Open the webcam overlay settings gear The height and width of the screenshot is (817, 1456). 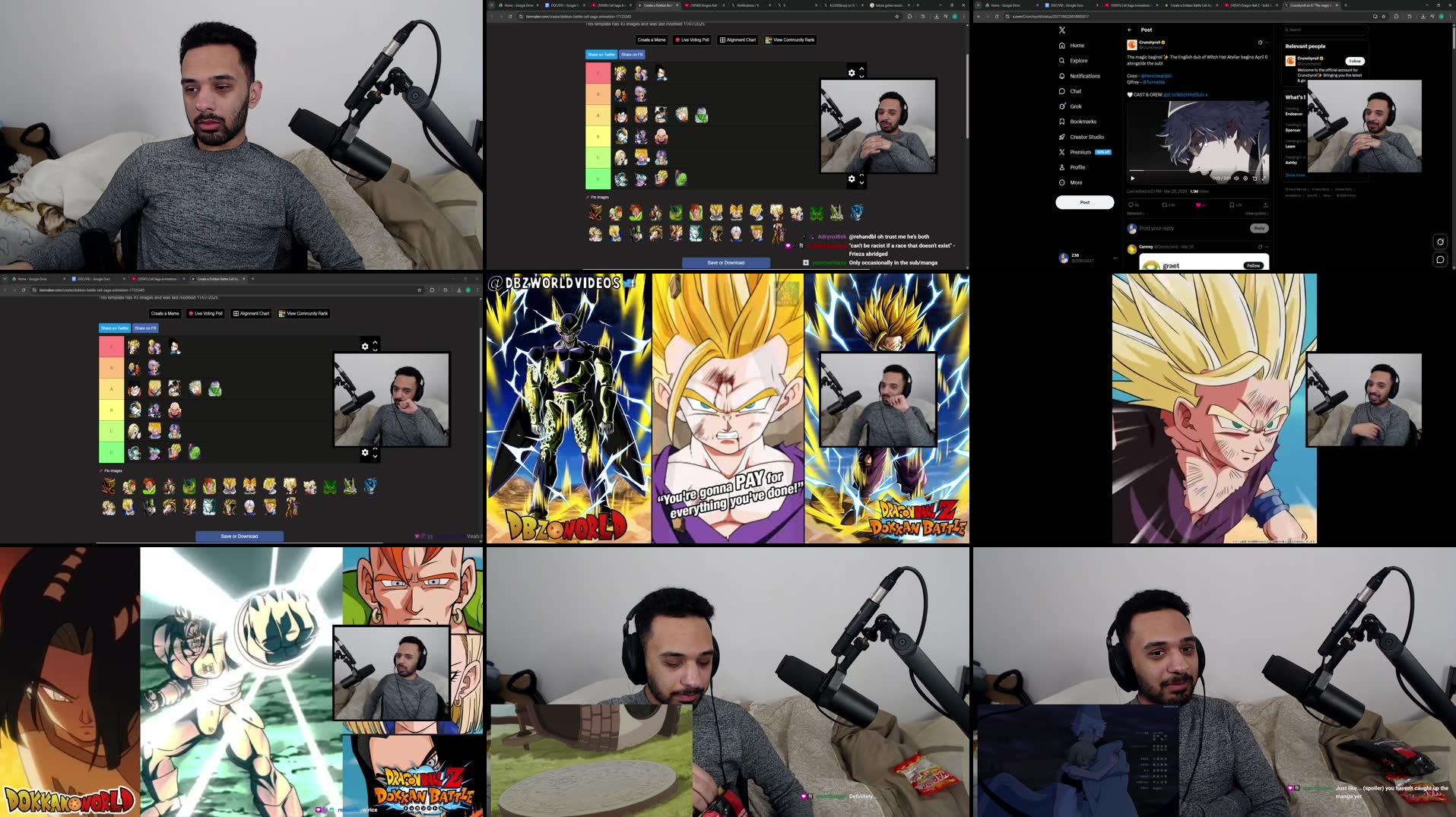tap(852, 71)
